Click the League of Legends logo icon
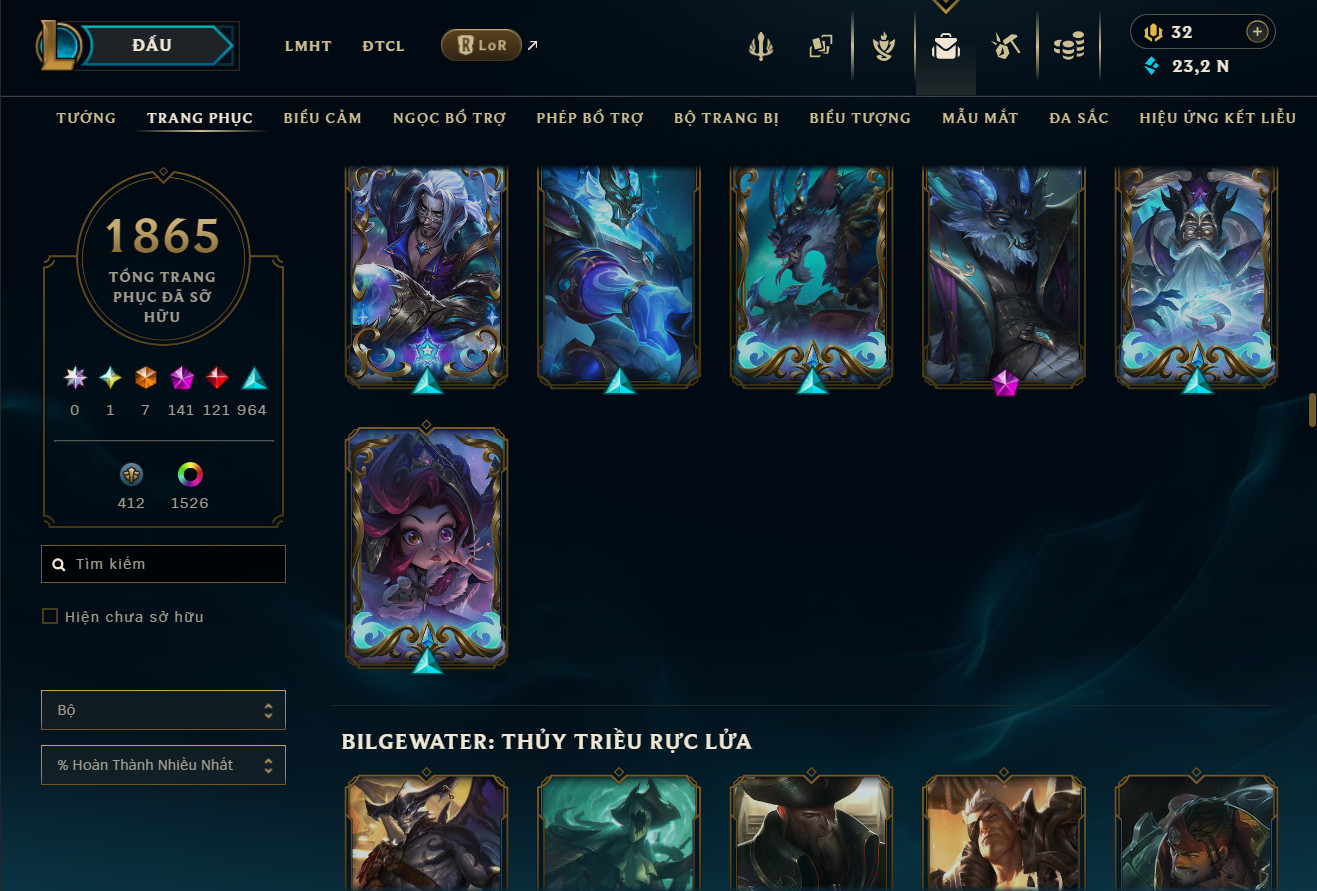 pyautogui.click(x=57, y=45)
